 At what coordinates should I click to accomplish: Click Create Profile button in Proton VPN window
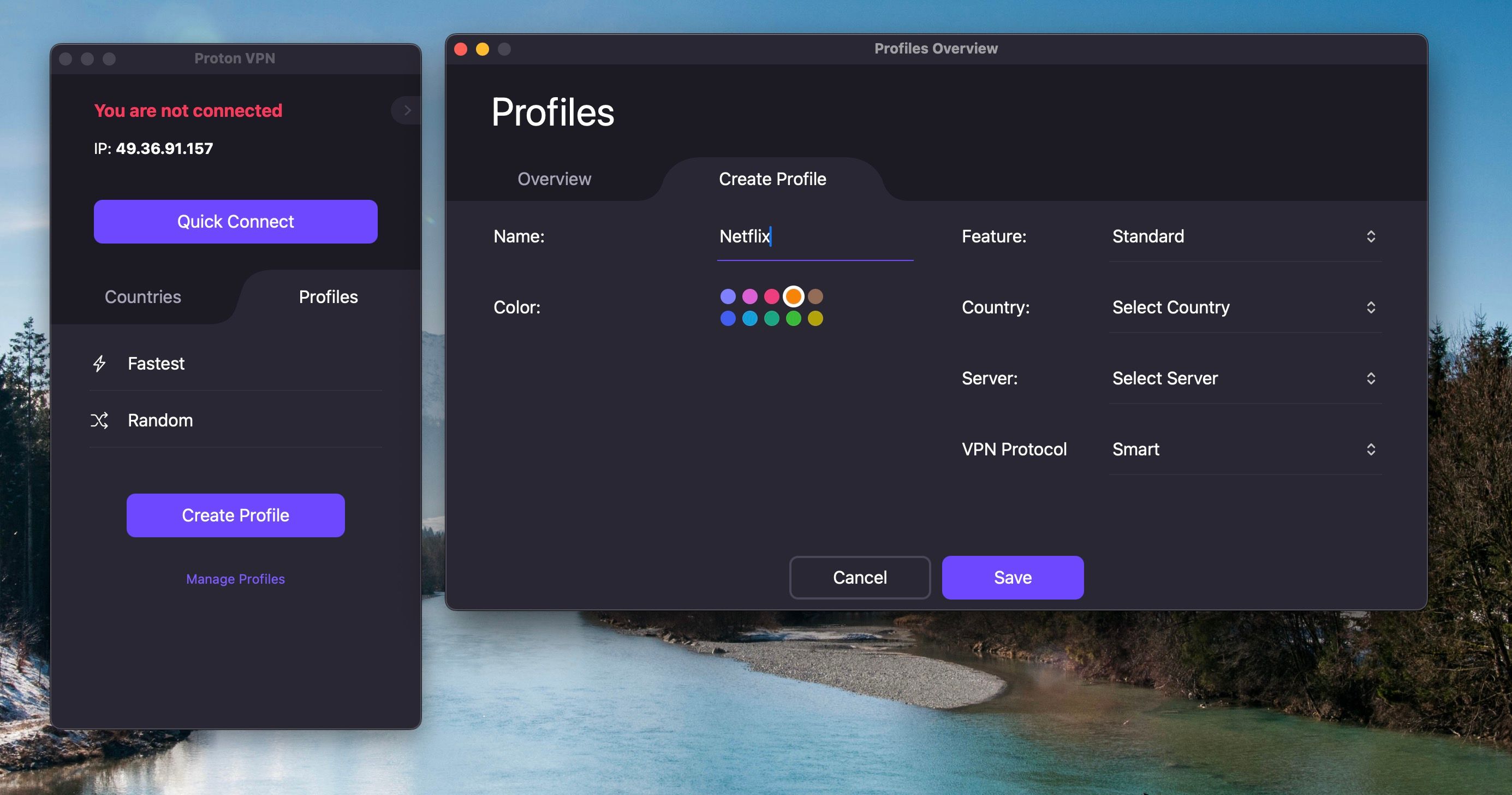pos(235,515)
